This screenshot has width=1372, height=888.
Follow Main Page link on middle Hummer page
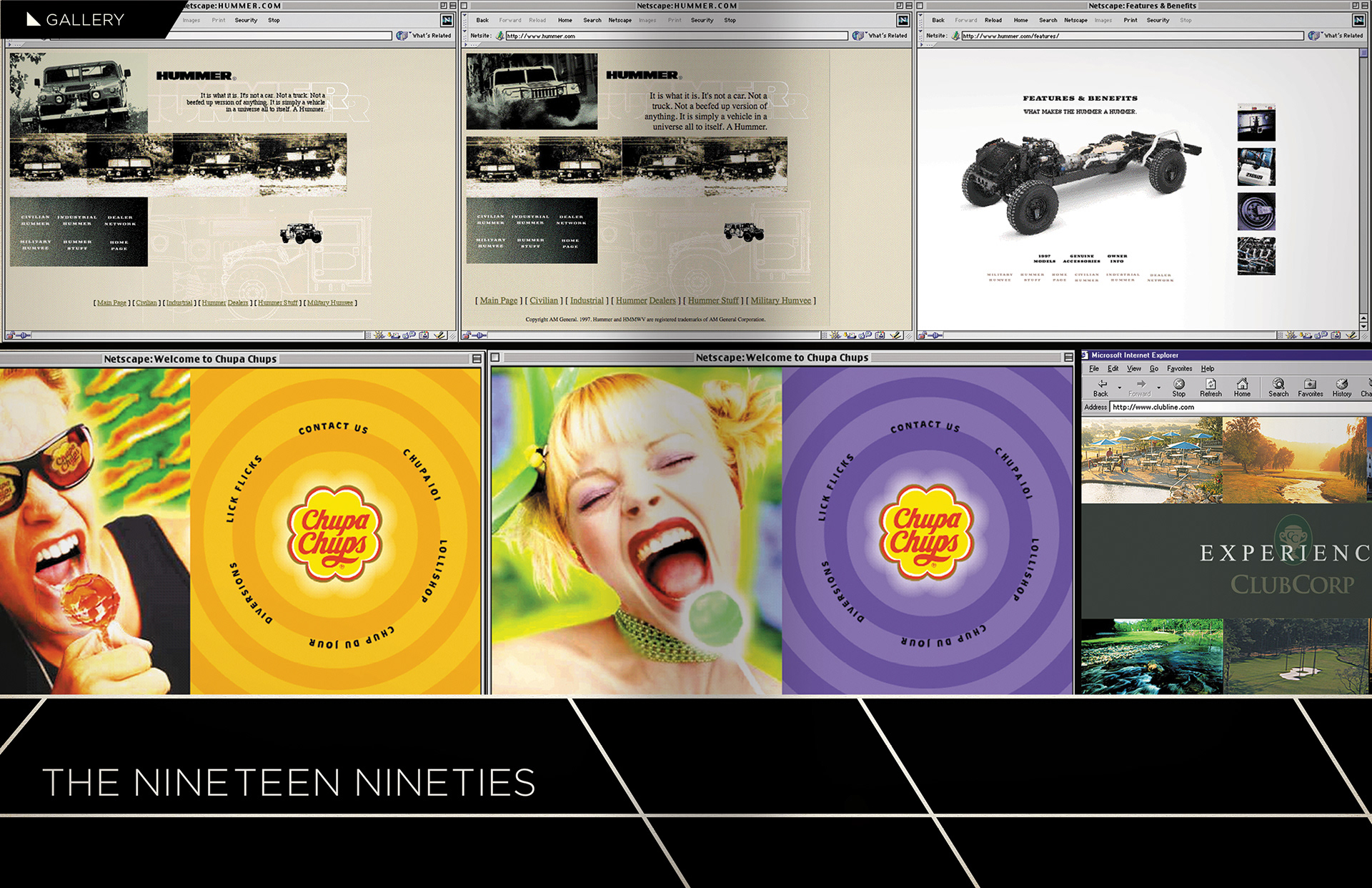[498, 300]
